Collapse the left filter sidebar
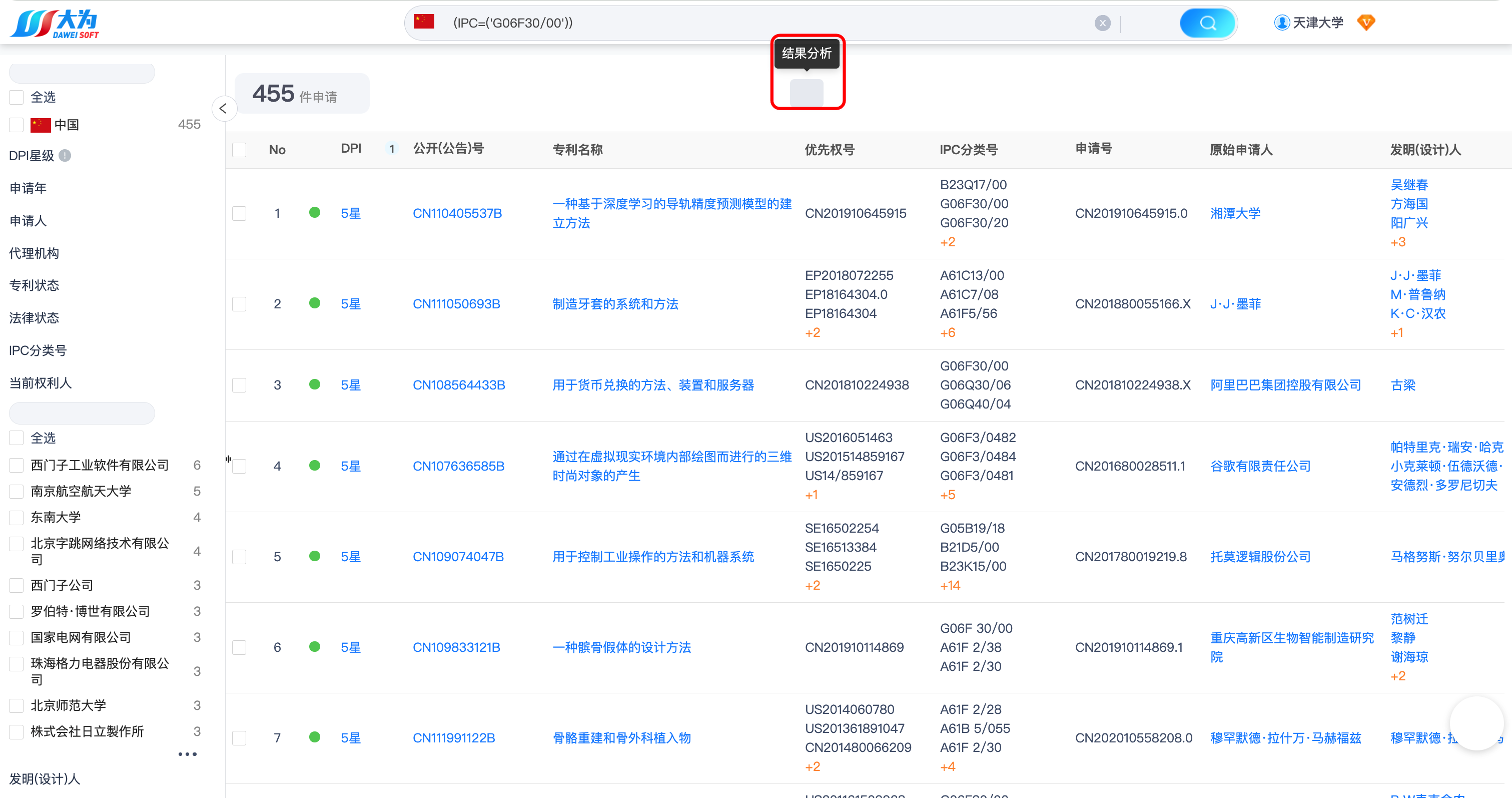Screen dimensions: 1512x798 tap(223, 109)
